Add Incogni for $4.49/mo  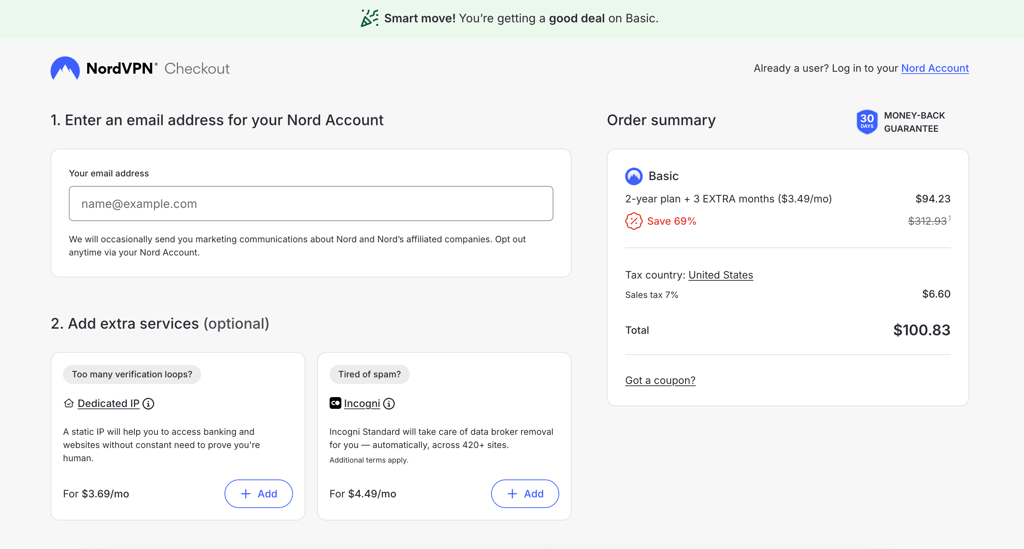coord(525,494)
